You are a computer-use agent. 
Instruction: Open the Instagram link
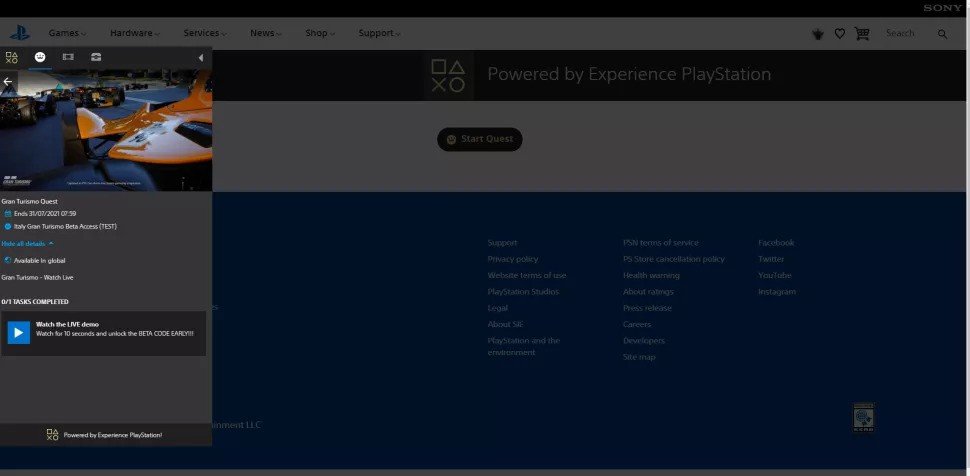(777, 292)
